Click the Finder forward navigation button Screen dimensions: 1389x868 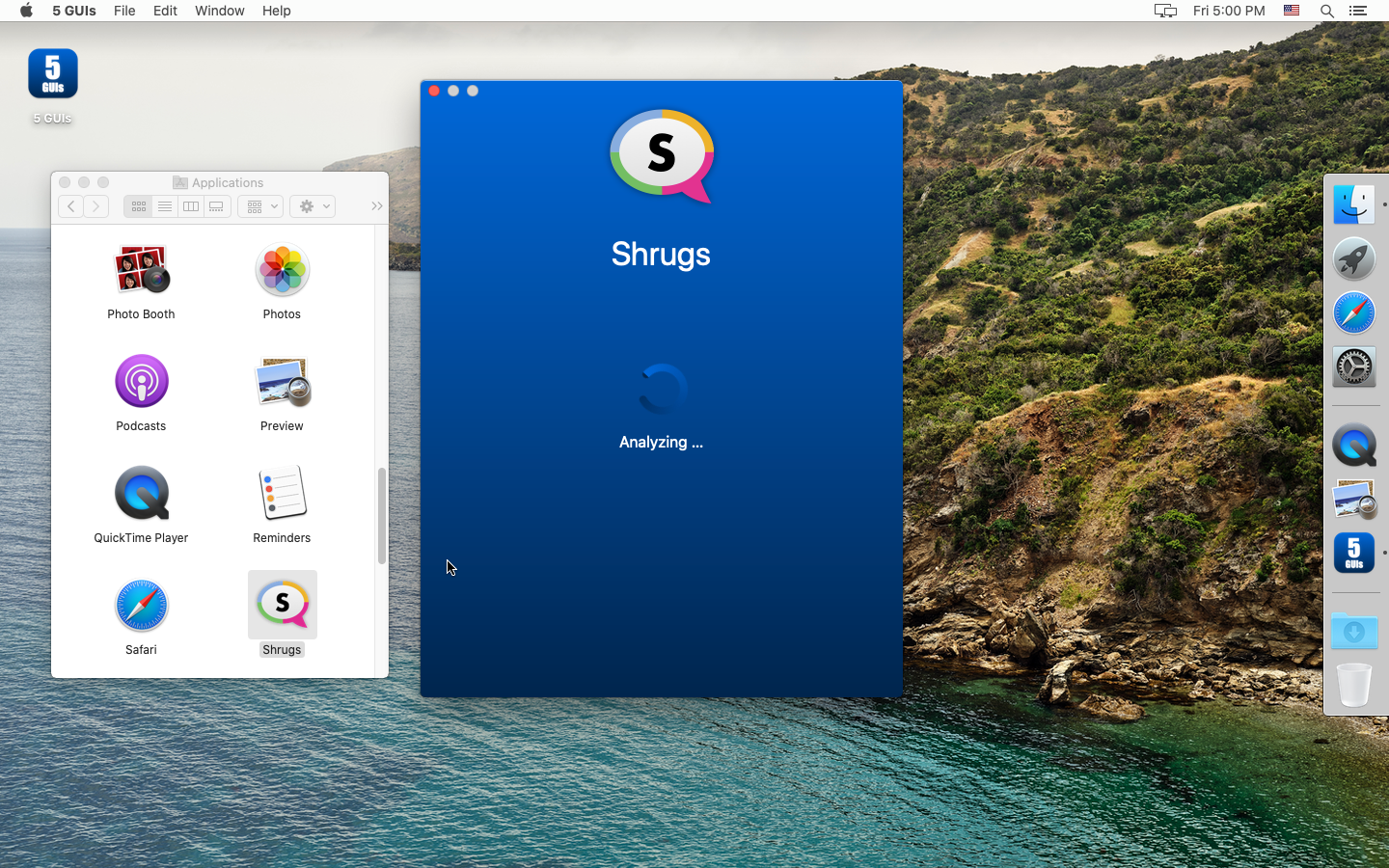click(x=95, y=206)
